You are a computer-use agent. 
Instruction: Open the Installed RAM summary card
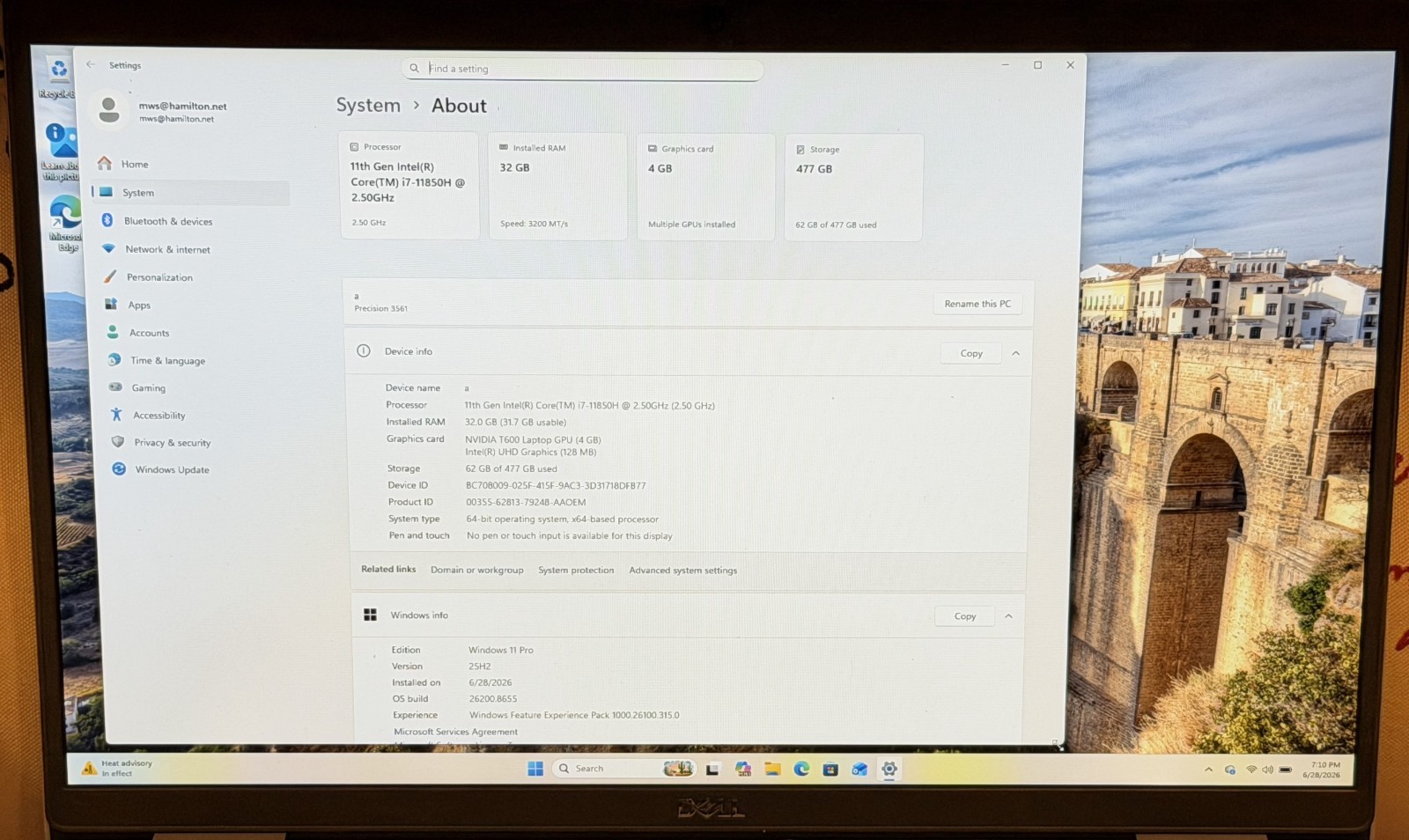click(557, 187)
